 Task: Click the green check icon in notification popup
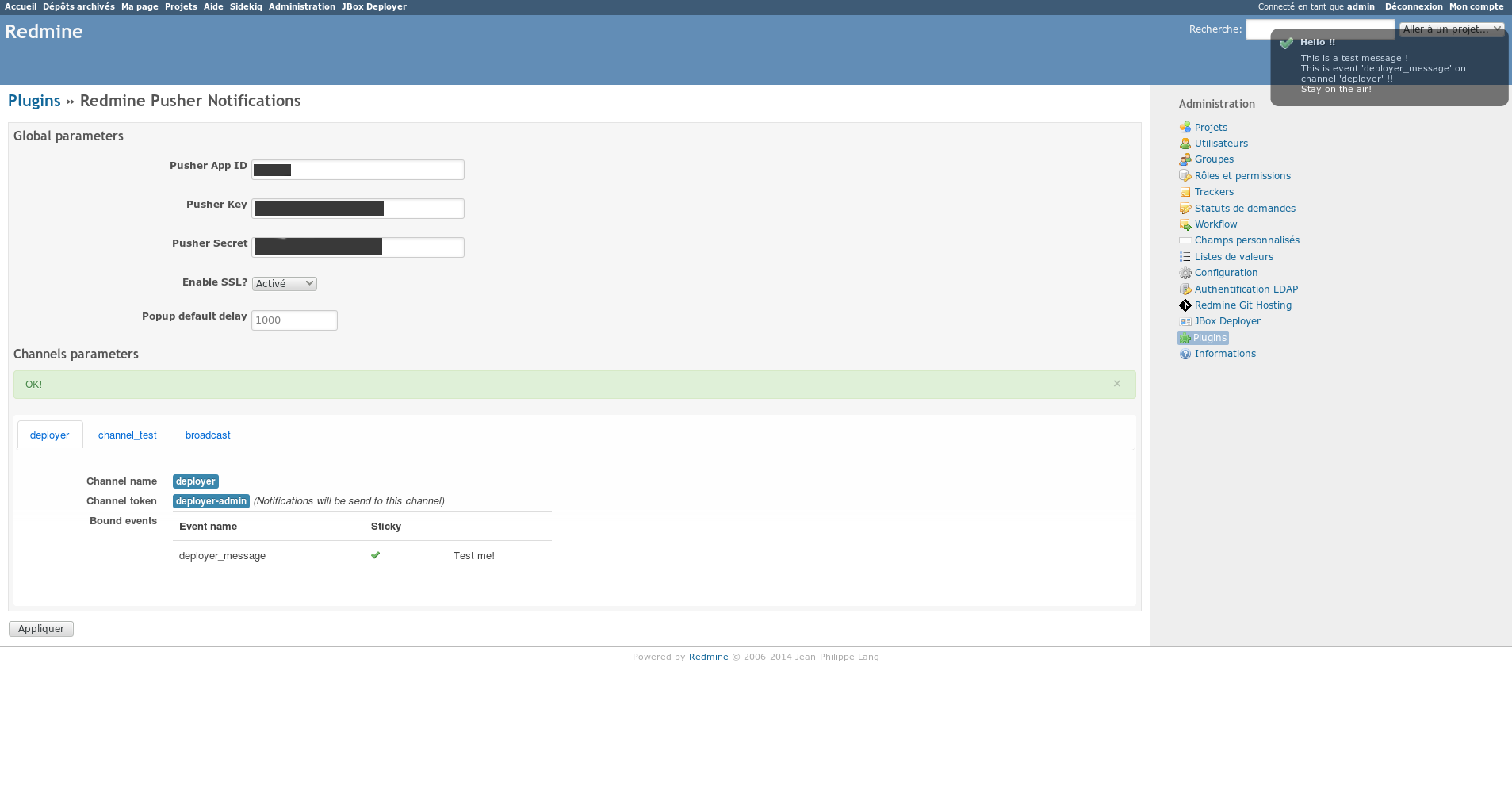click(1287, 43)
